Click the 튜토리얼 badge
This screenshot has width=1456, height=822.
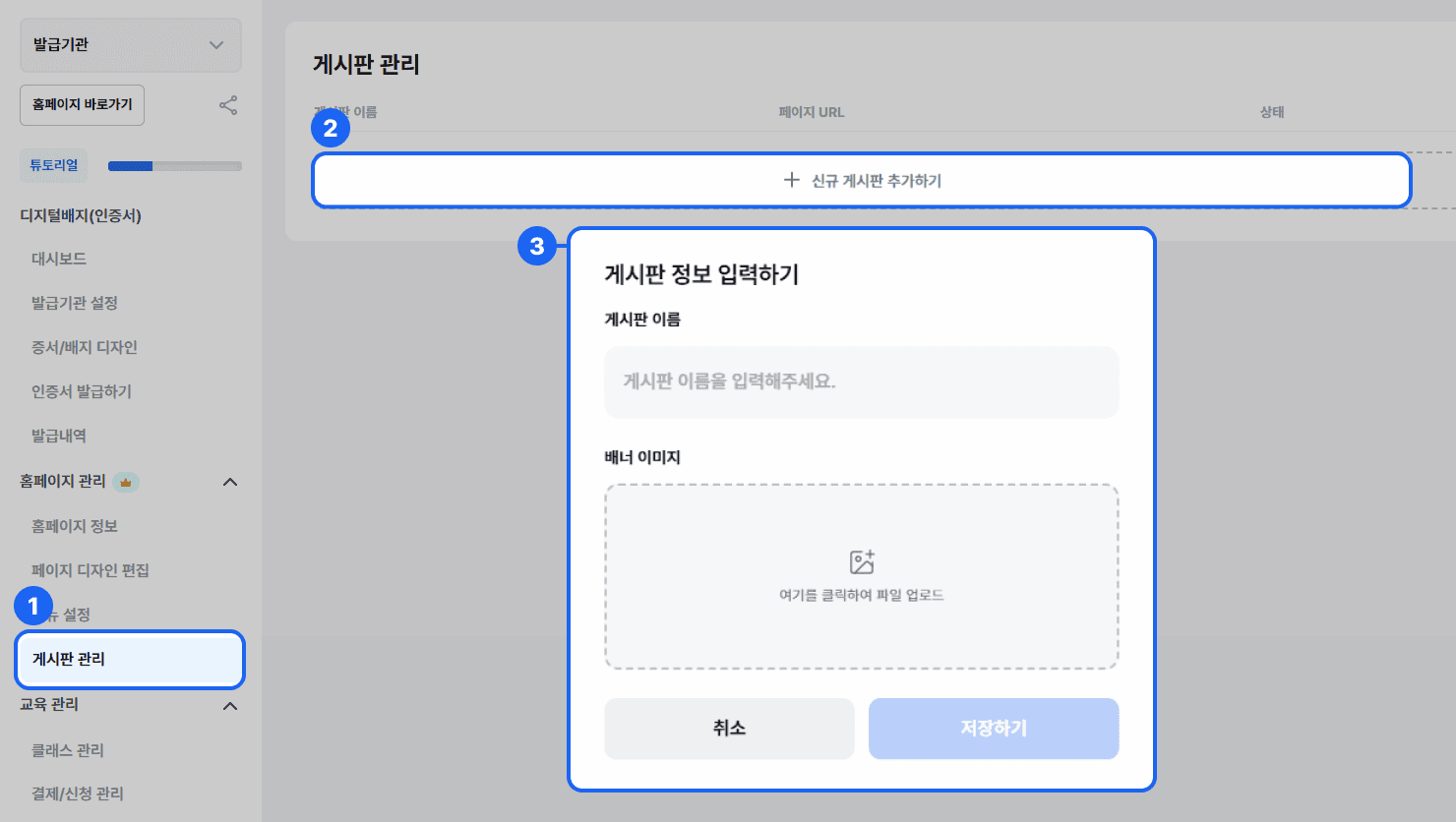tap(54, 165)
